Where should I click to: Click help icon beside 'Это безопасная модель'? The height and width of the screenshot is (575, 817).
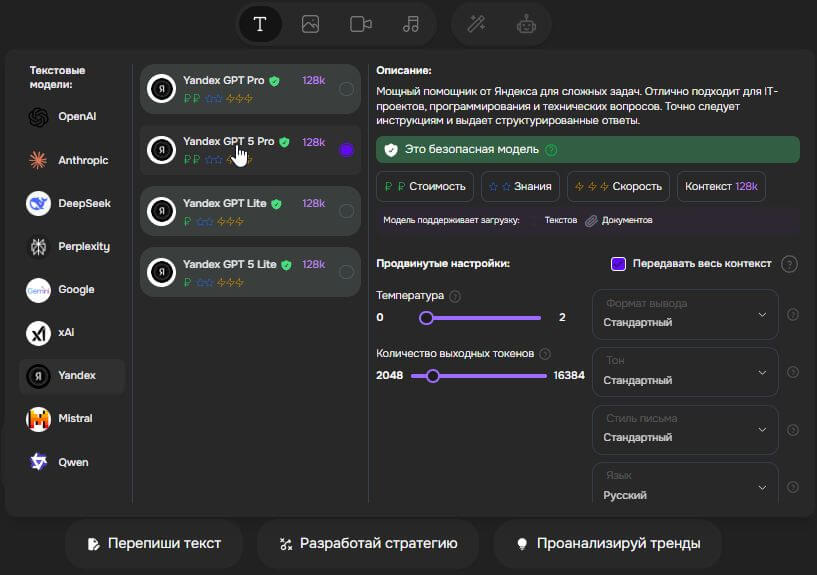tap(551, 150)
